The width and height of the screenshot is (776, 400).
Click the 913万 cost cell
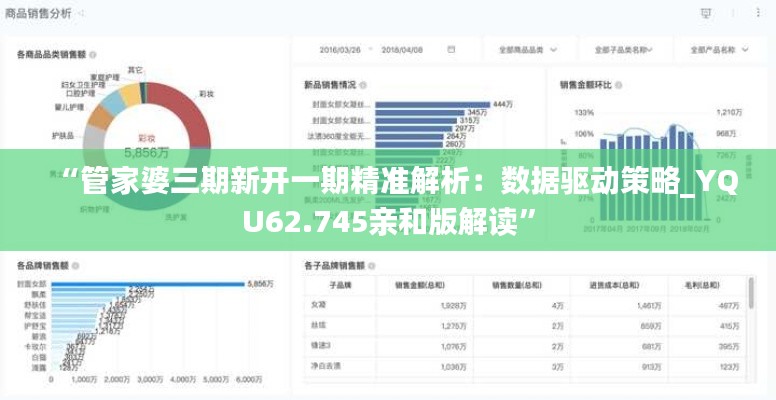pos(651,367)
